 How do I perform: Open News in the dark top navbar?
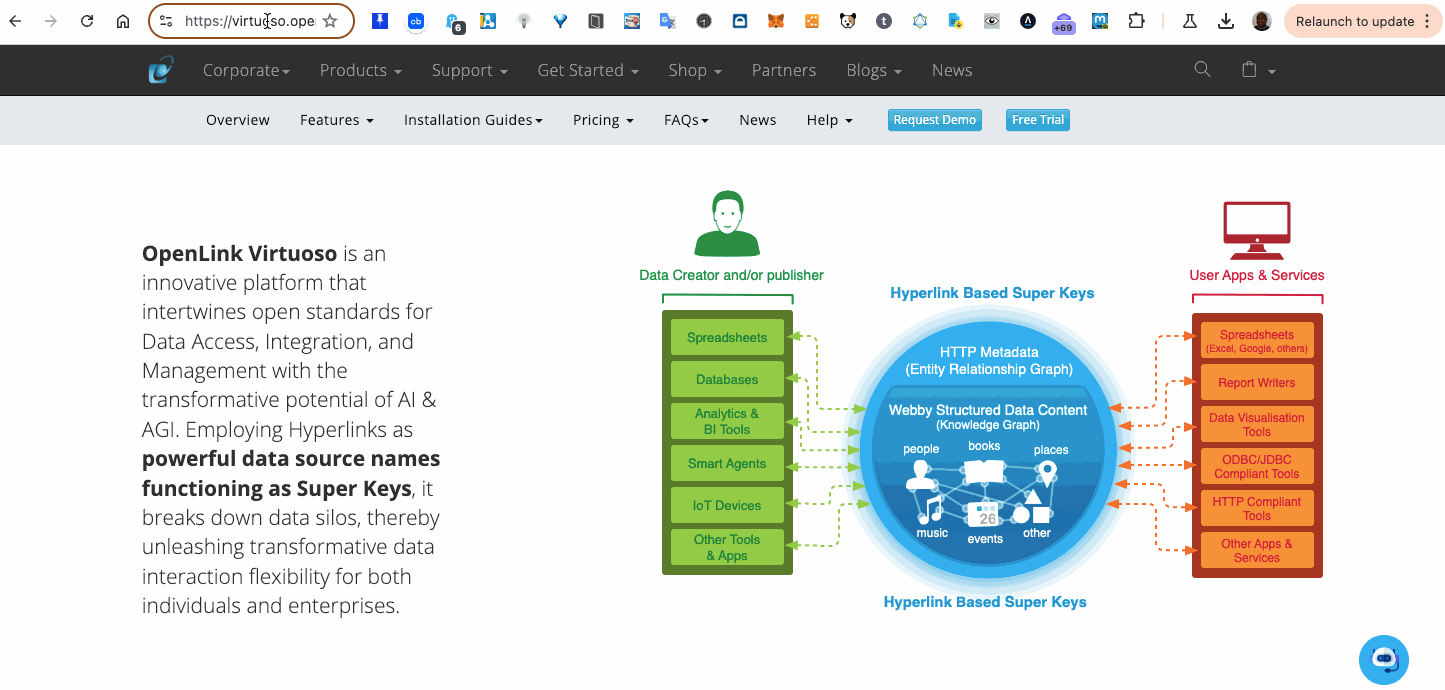coord(952,70)
